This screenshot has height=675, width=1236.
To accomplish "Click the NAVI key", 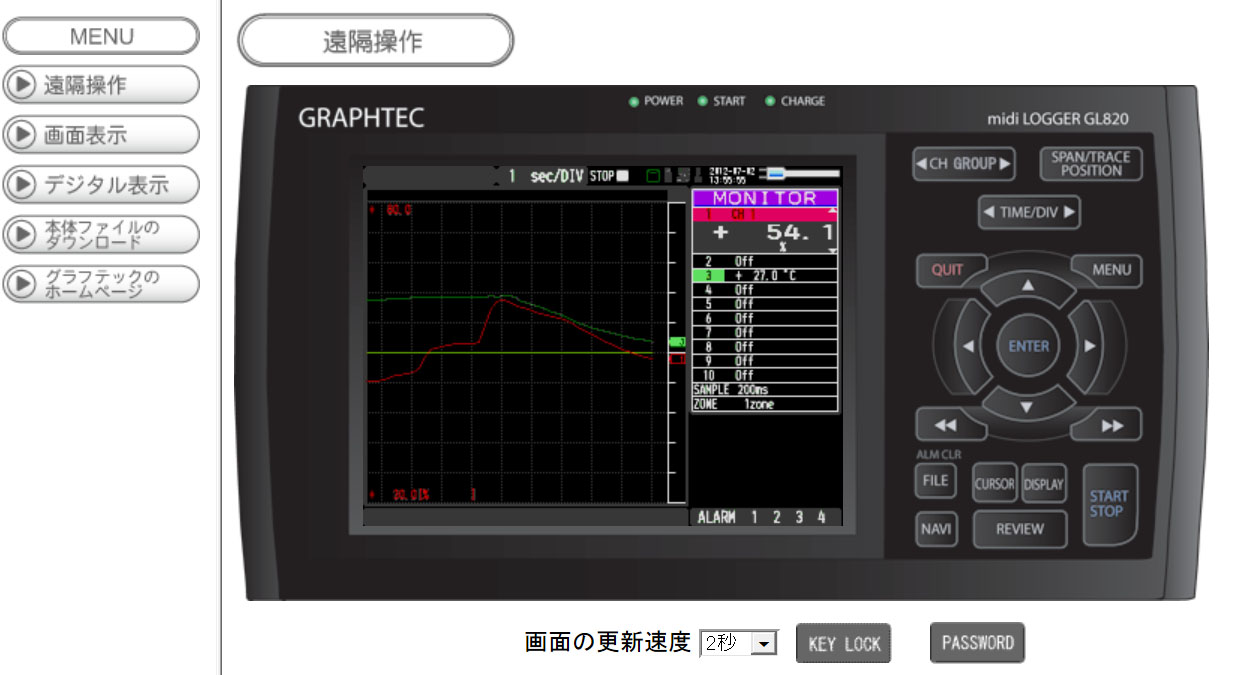I will pyautogui.click(x=935, y=529).
